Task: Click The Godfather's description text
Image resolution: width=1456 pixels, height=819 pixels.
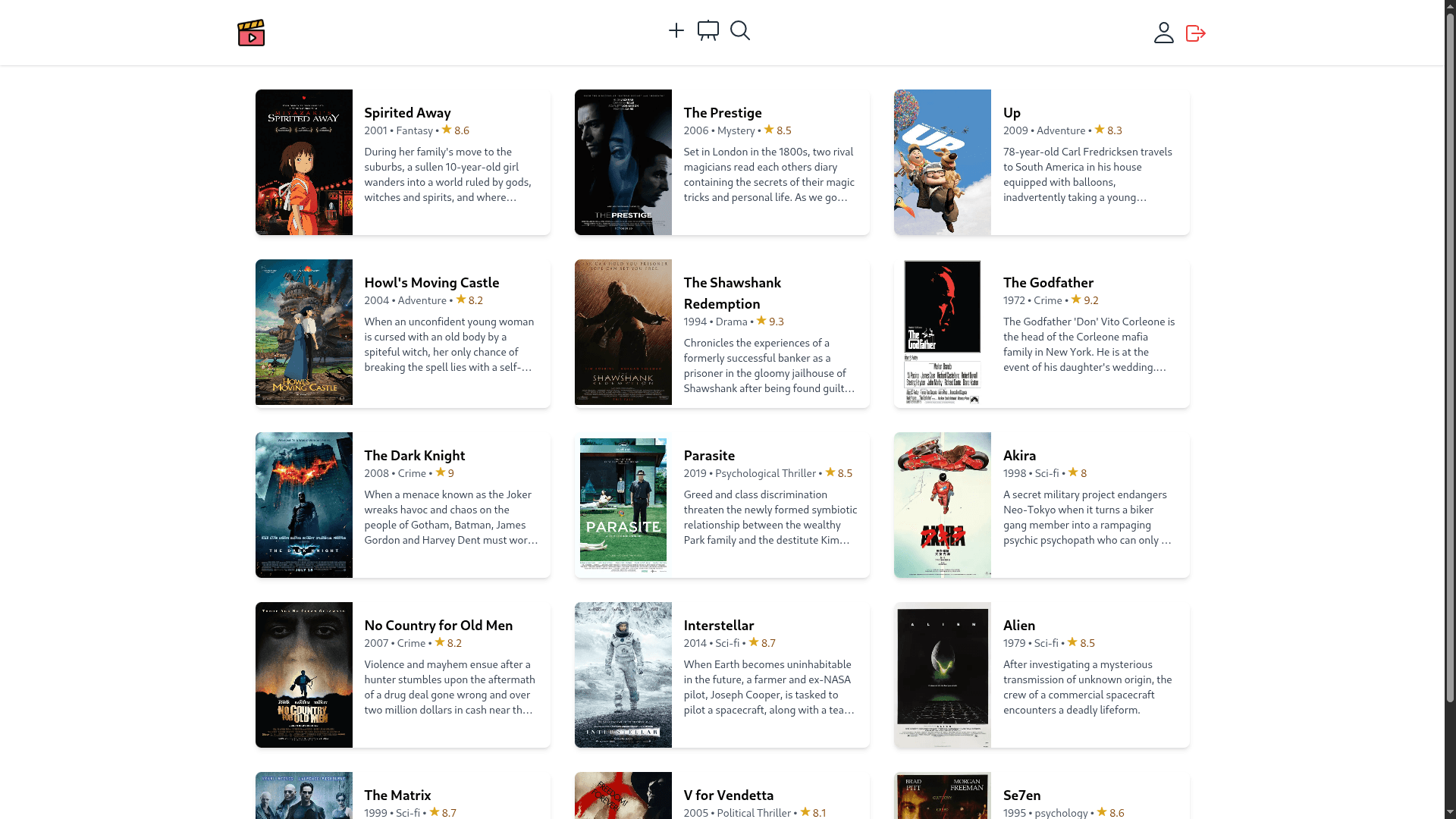Action: click(x=1090, y=344)
